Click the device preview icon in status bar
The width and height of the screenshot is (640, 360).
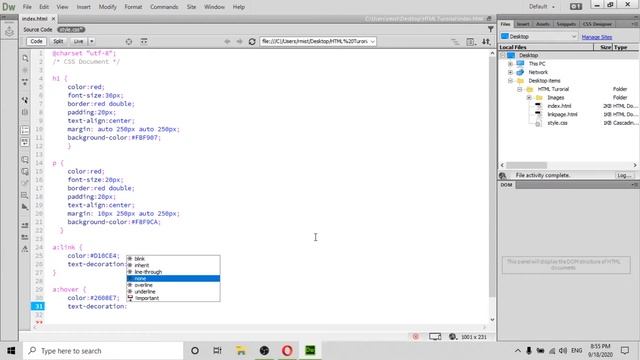tap(435, 337)
